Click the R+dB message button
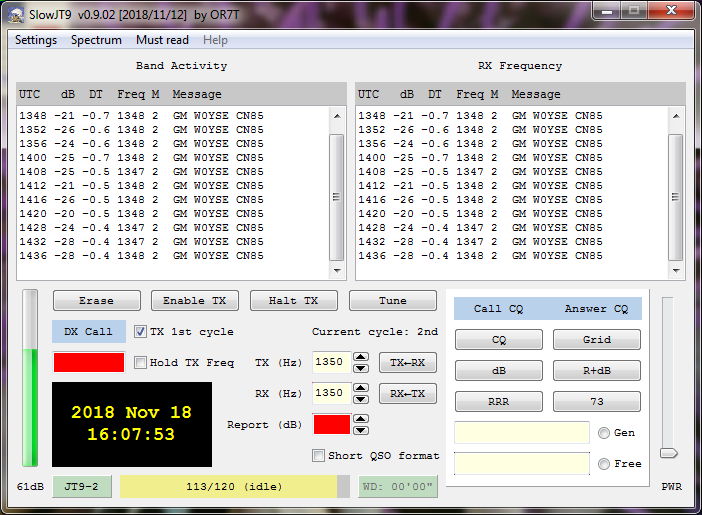The width and height of the screenshot is (702, 515). pos(597,370)
